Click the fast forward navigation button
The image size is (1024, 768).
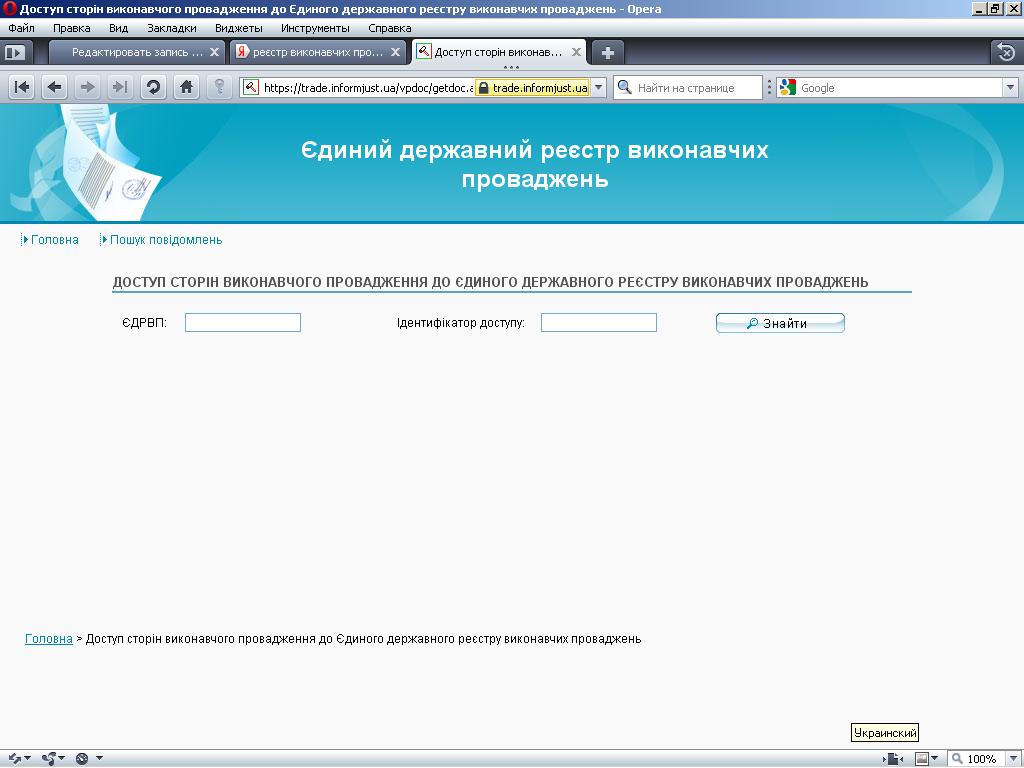[120, 87]
